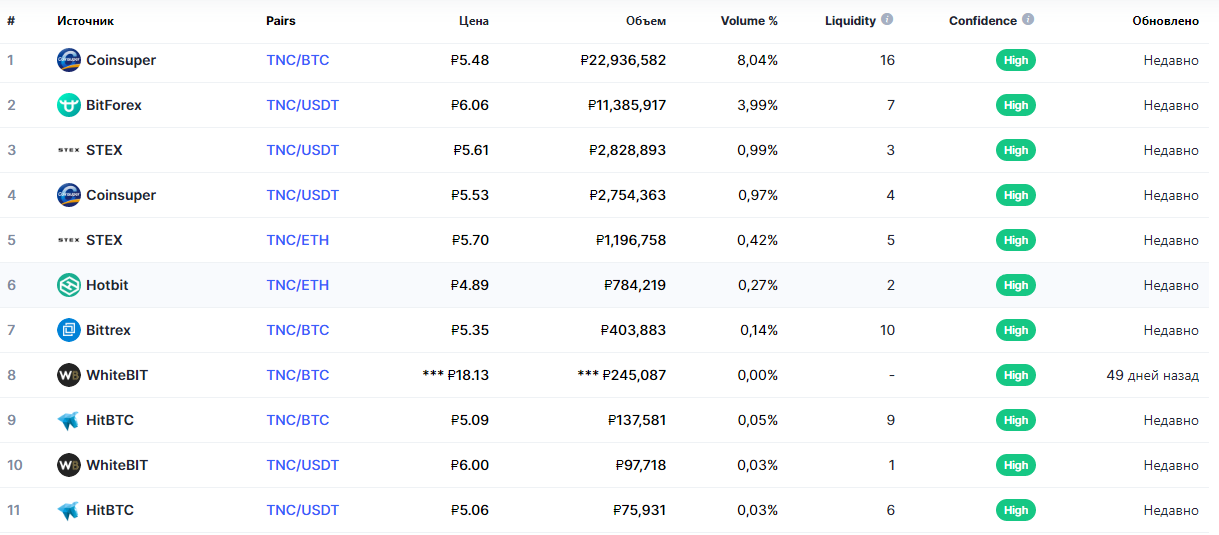1219x535 pixels.
Task: Click the HitBTC name in row 11
Action: [110, 510]
